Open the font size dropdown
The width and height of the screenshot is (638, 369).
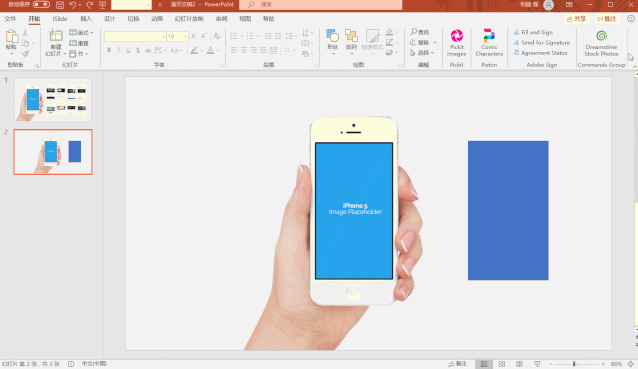[x=185, y=37]
